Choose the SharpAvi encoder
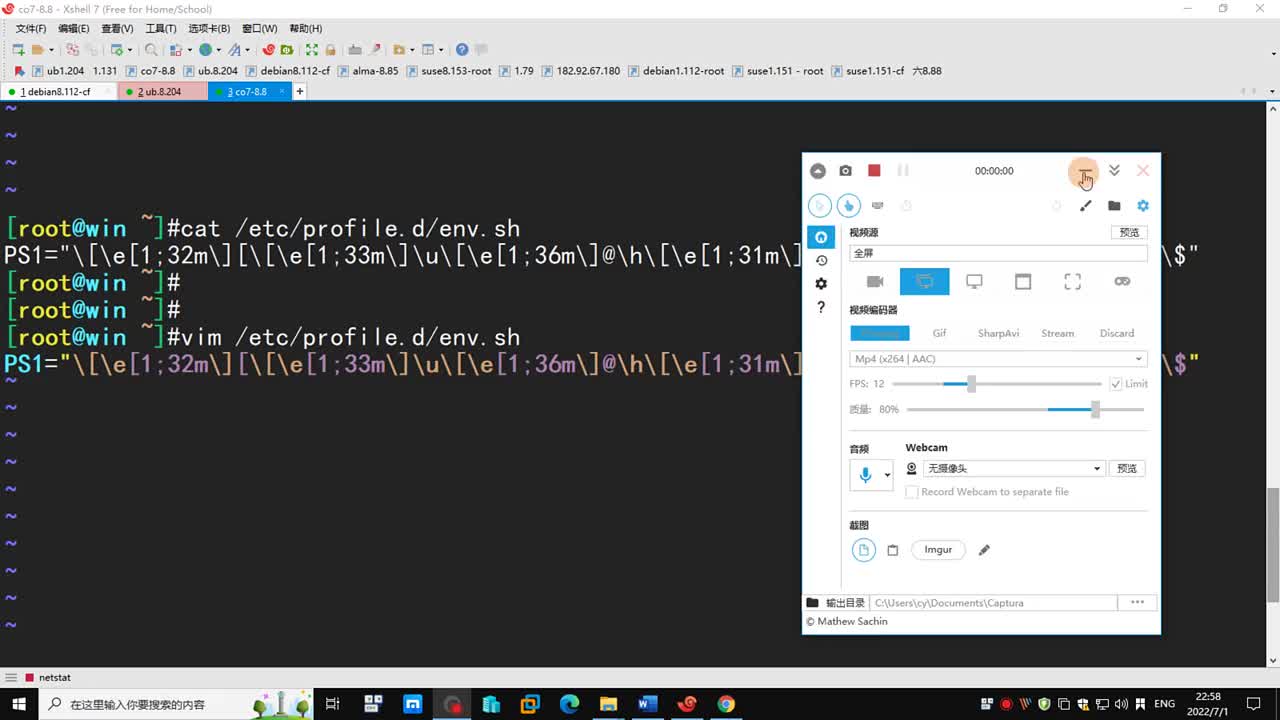Screen dimensions: 1280x720 [998, 333]
